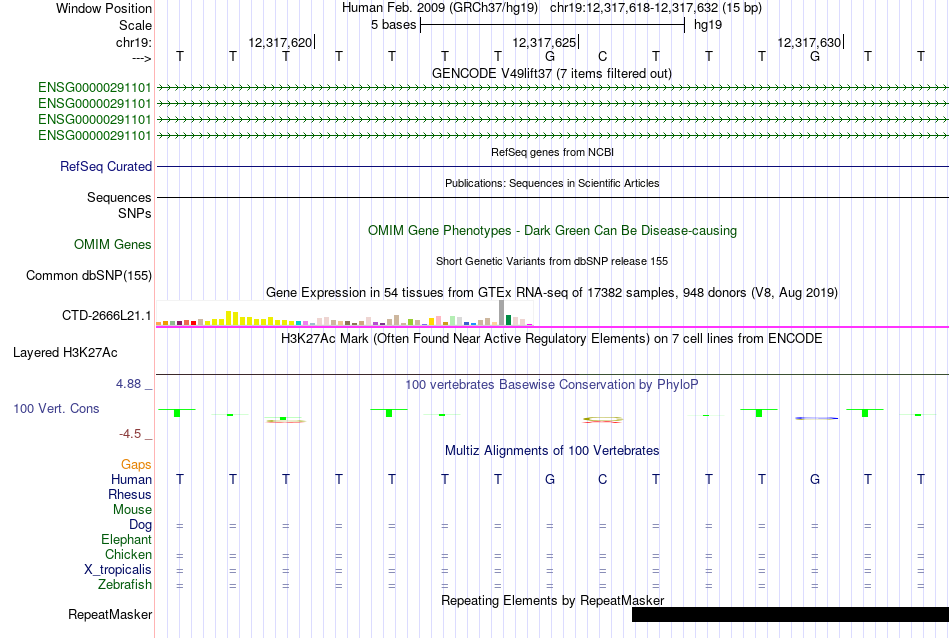Click the 12,317,620 coordinate marker
This screenshot has height=638, width=950.
(281, 42)
